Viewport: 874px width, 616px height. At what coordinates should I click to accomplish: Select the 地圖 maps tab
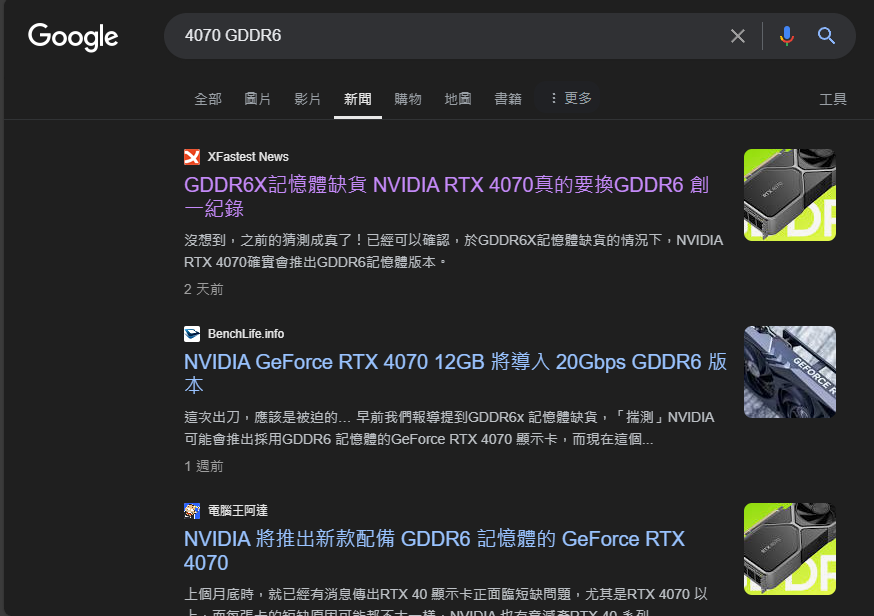tap(458, 99)
